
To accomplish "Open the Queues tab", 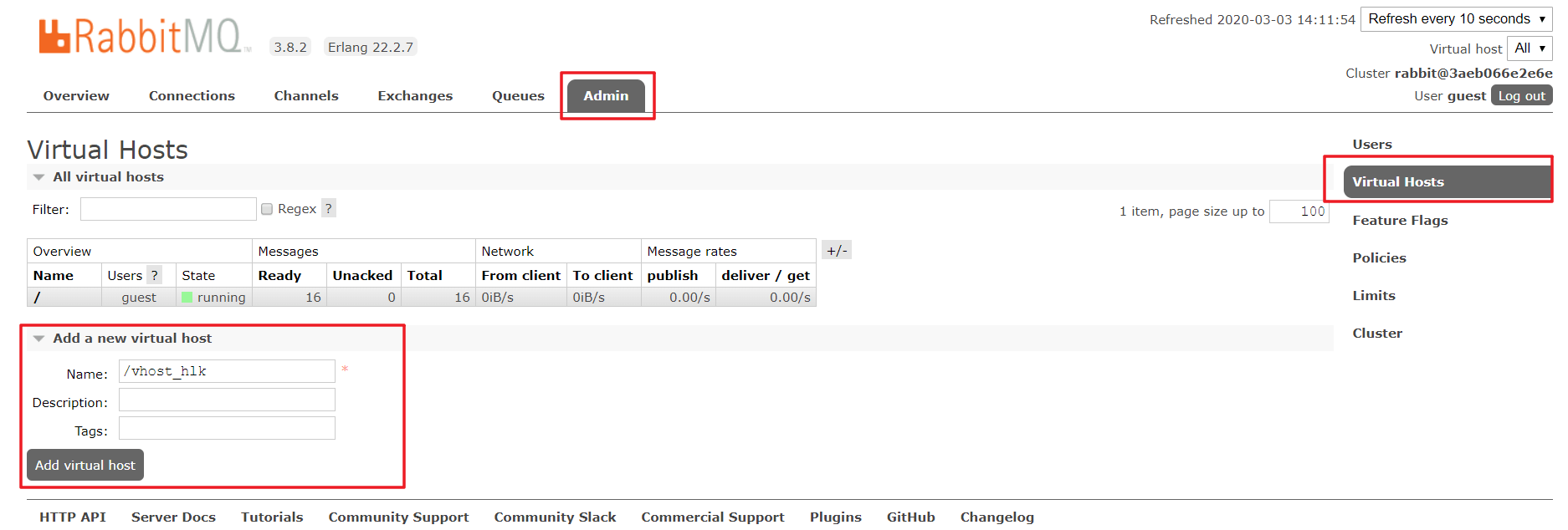I will click(x=518, y=95).
